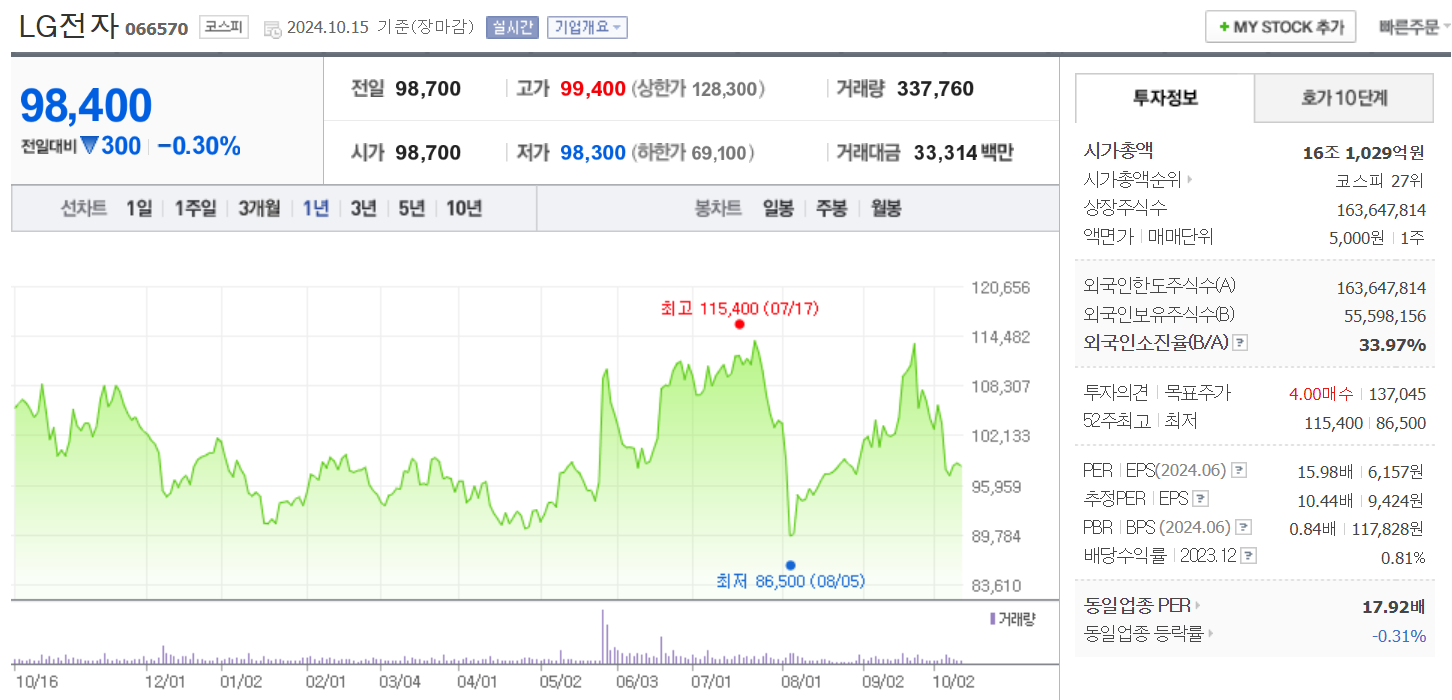Click the blue 최저 point marker on chart
This screenshot has width=1452, height=700.
pos(790,565)
